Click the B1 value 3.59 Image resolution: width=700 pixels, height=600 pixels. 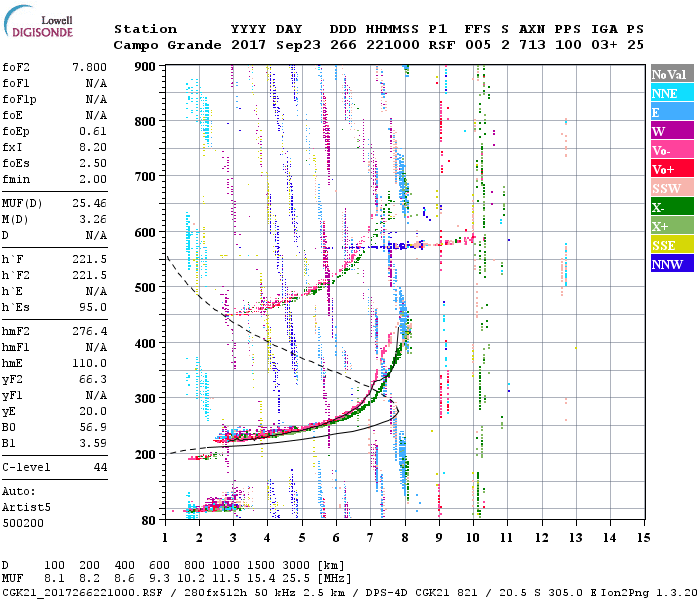93,443
